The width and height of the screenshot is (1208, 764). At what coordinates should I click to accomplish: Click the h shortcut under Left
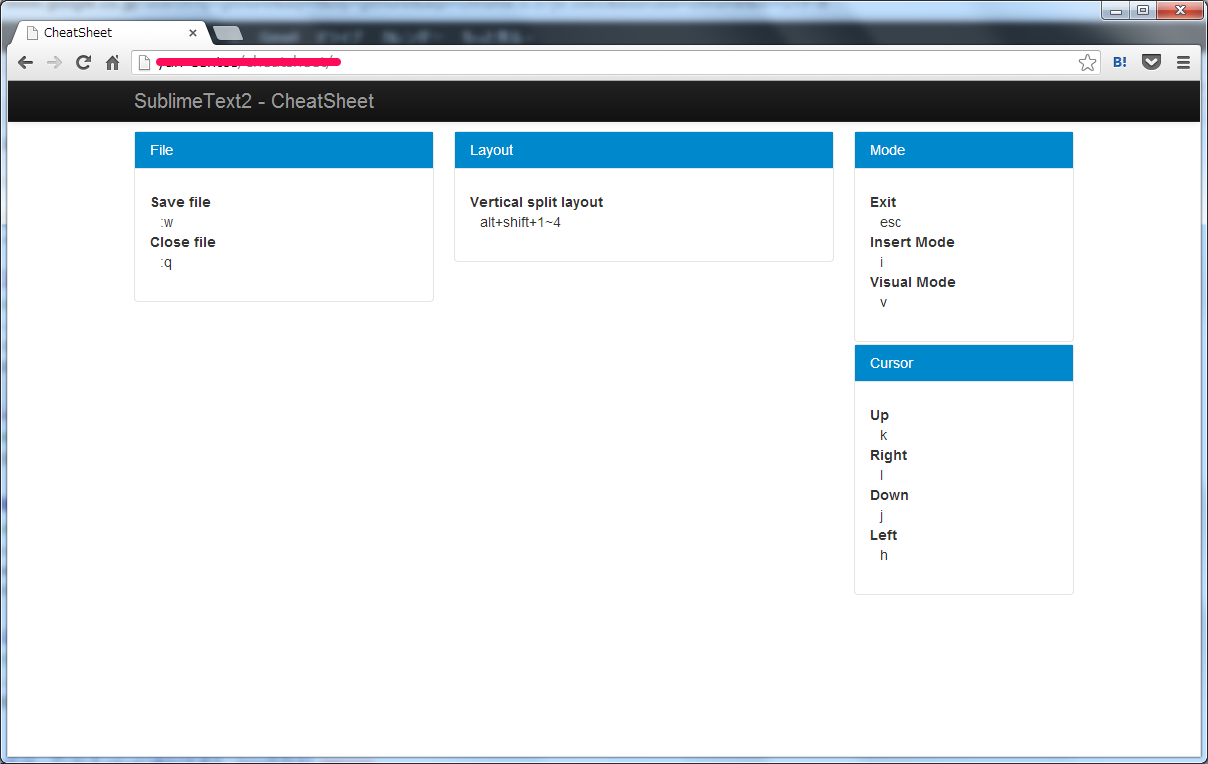[884, 555]
